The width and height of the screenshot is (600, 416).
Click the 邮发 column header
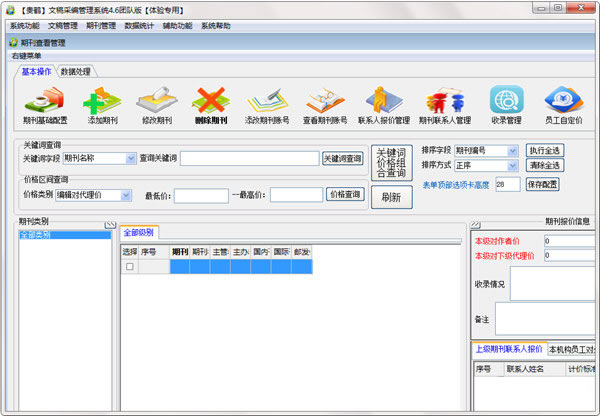coord(302,252)
